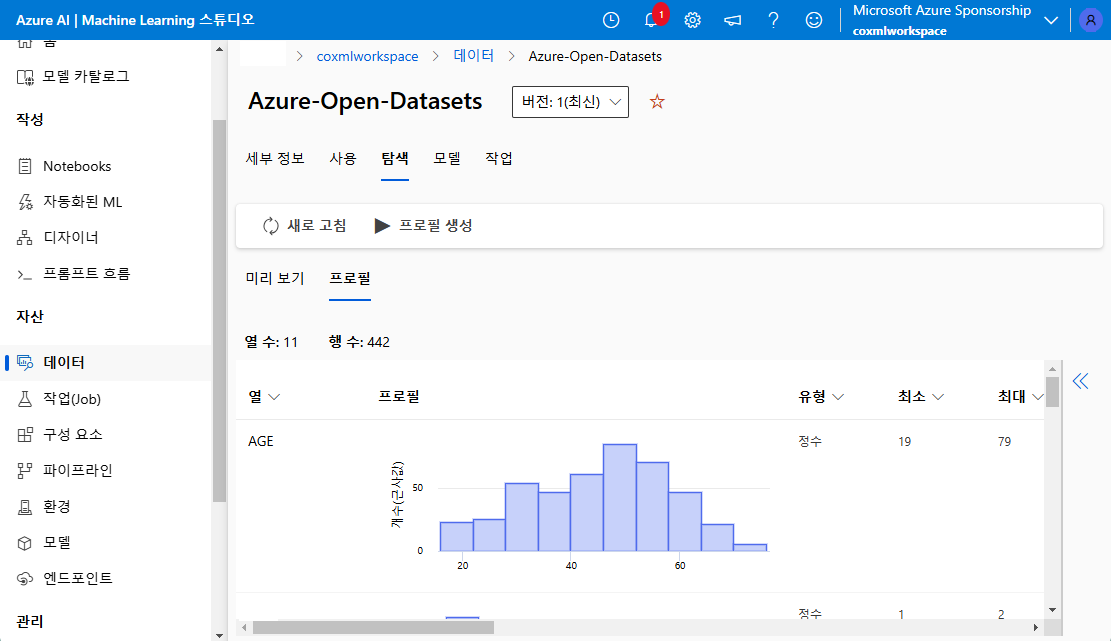
Task: Open the recent history clock icon
Action: click(x=611, y=20)
